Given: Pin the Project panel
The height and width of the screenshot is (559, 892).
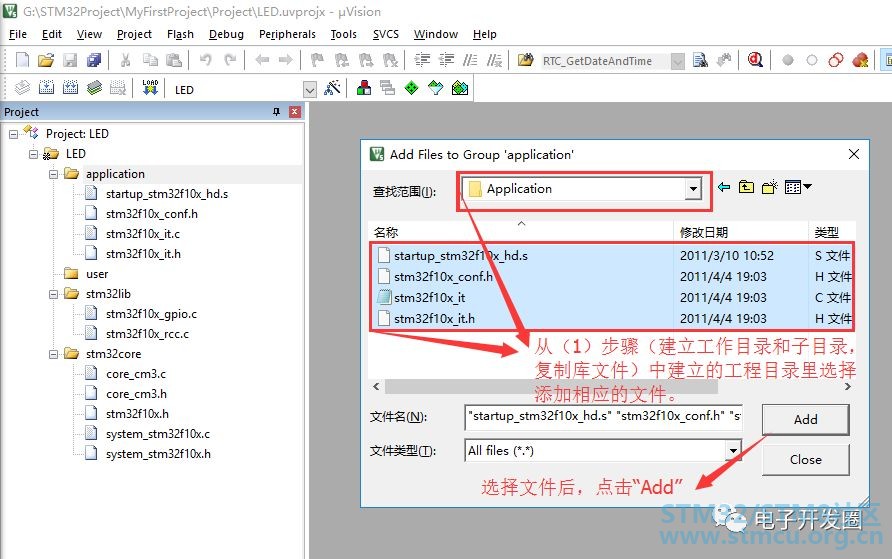Looking at the screenshot, I should coord(276,111).
